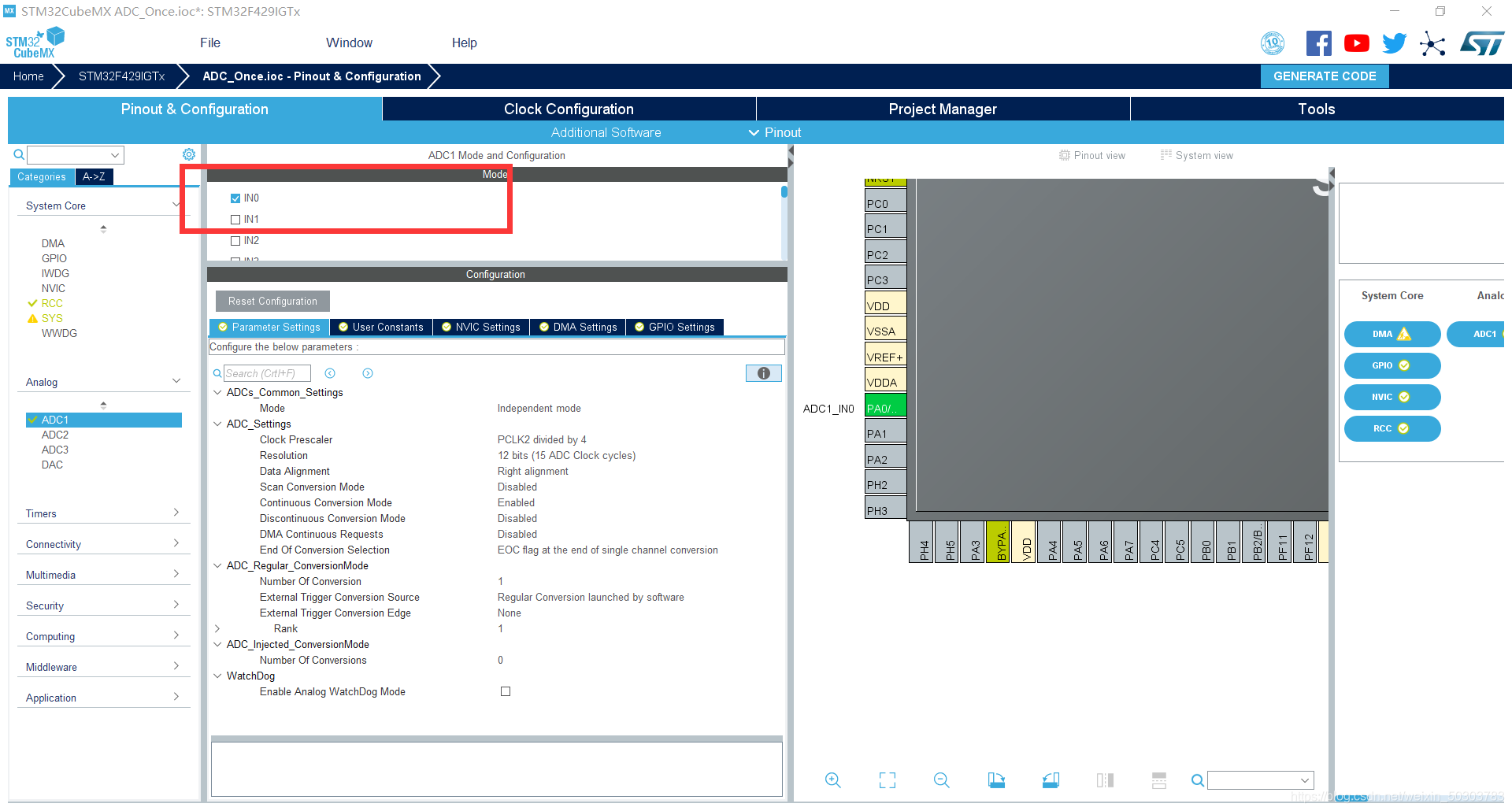
Task: Toggle horizontal split view icon
Action: [1159, 780]
